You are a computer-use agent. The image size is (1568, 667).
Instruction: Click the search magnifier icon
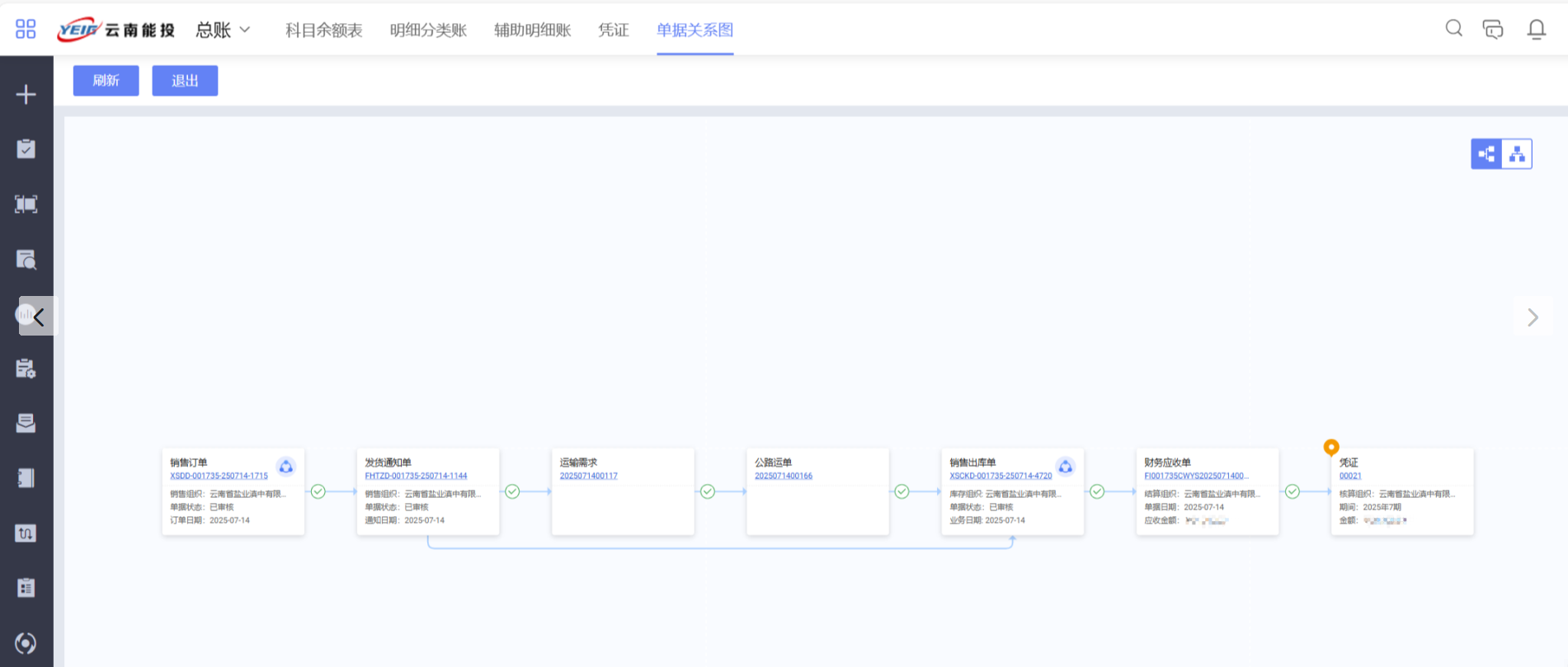1453,29
